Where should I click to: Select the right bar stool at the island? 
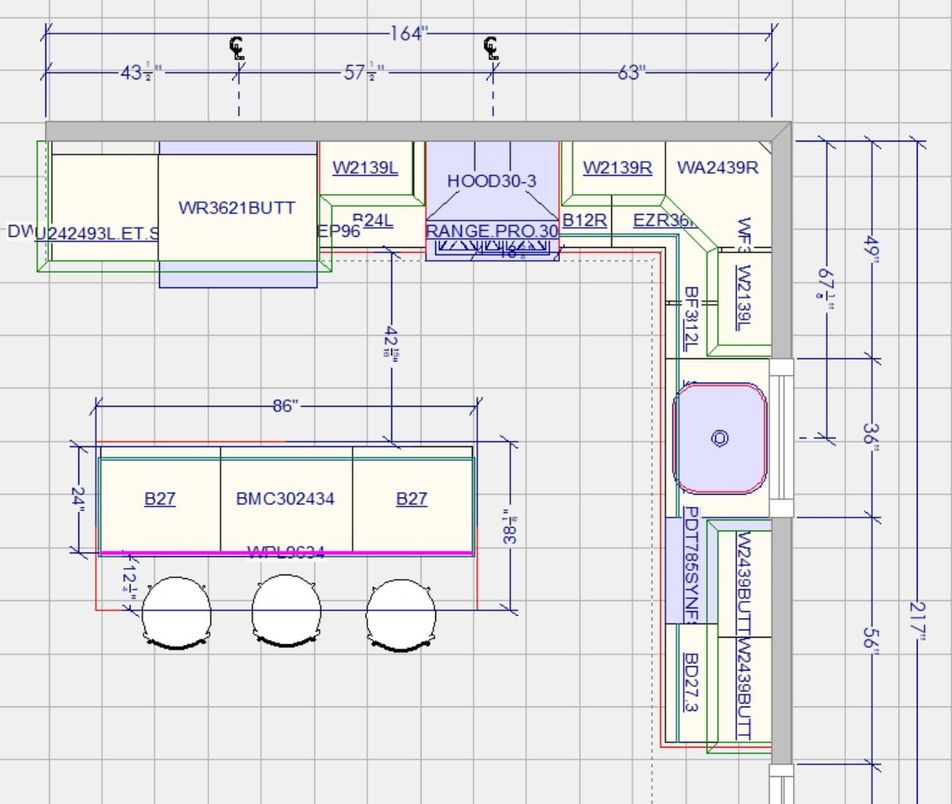click(x=403, y=611)
